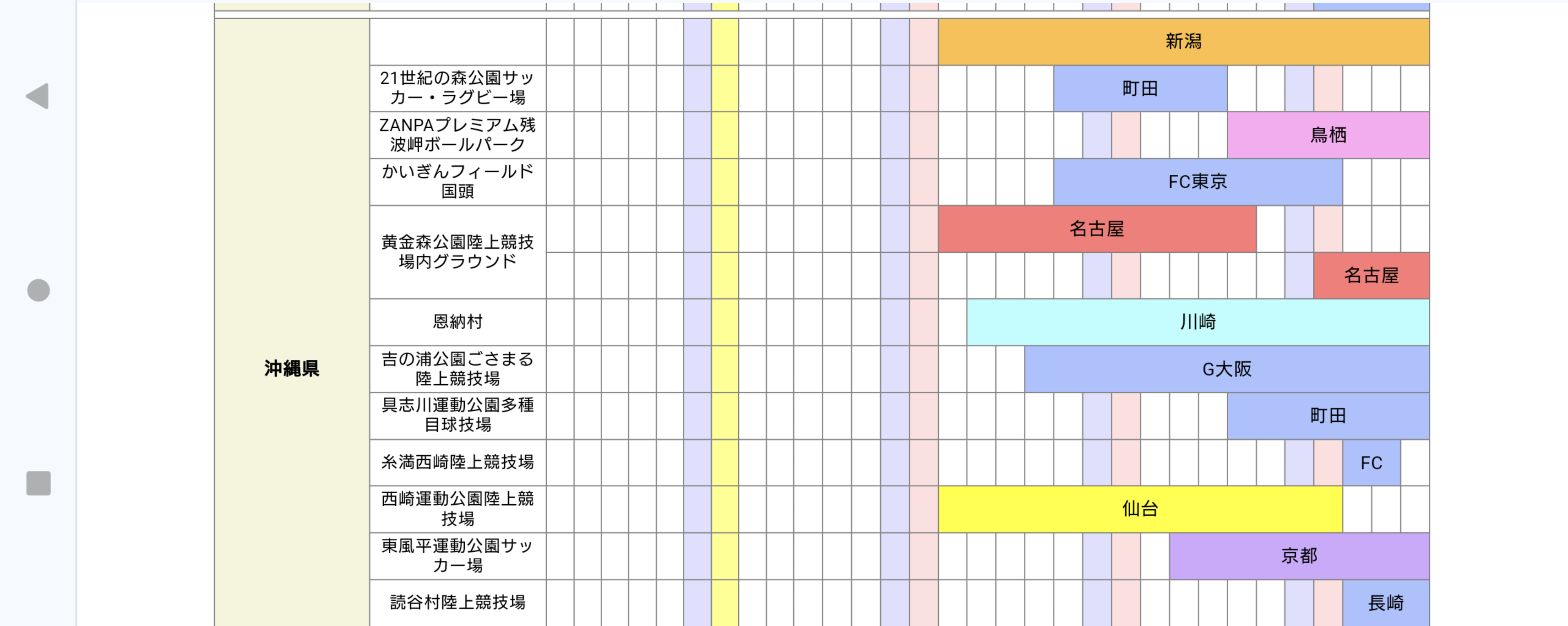Select 東風平運動公園サッカー場 venue cell

point(458,556)
